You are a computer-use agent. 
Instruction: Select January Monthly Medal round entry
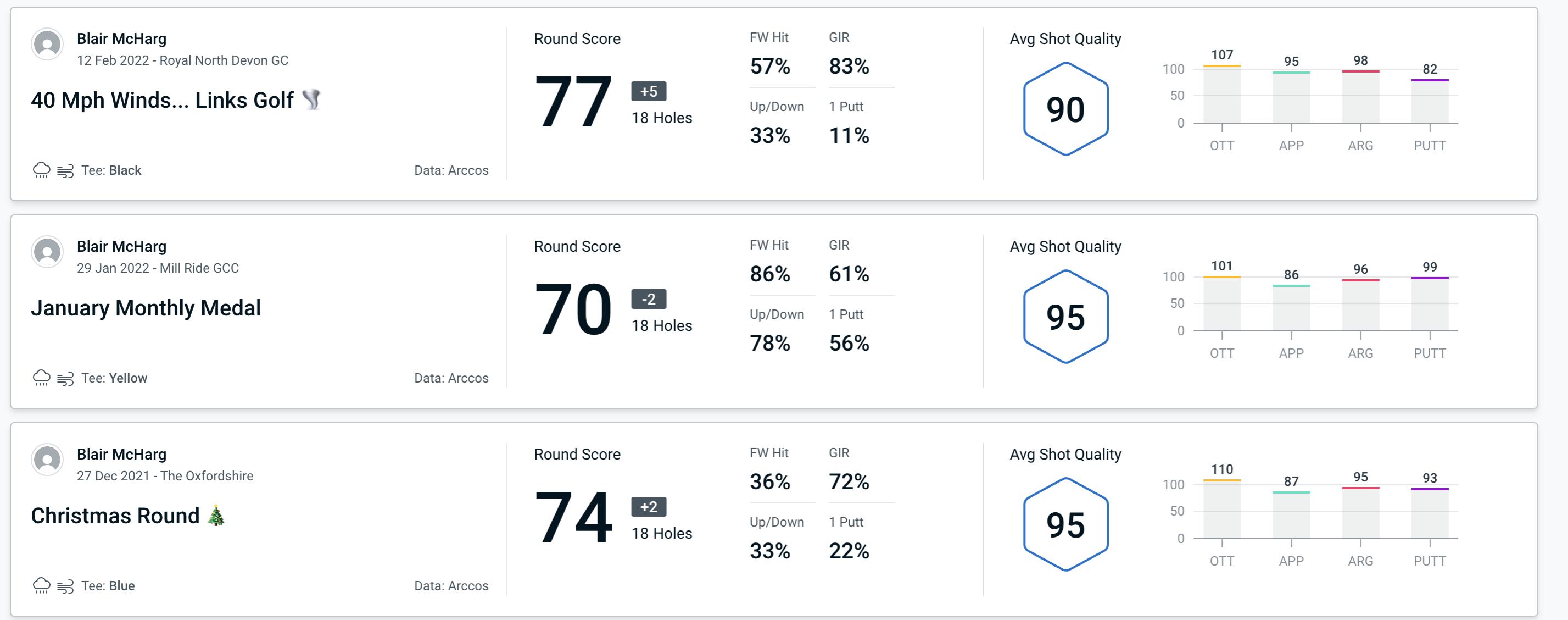pyautogui.click(x=783, y=310)
